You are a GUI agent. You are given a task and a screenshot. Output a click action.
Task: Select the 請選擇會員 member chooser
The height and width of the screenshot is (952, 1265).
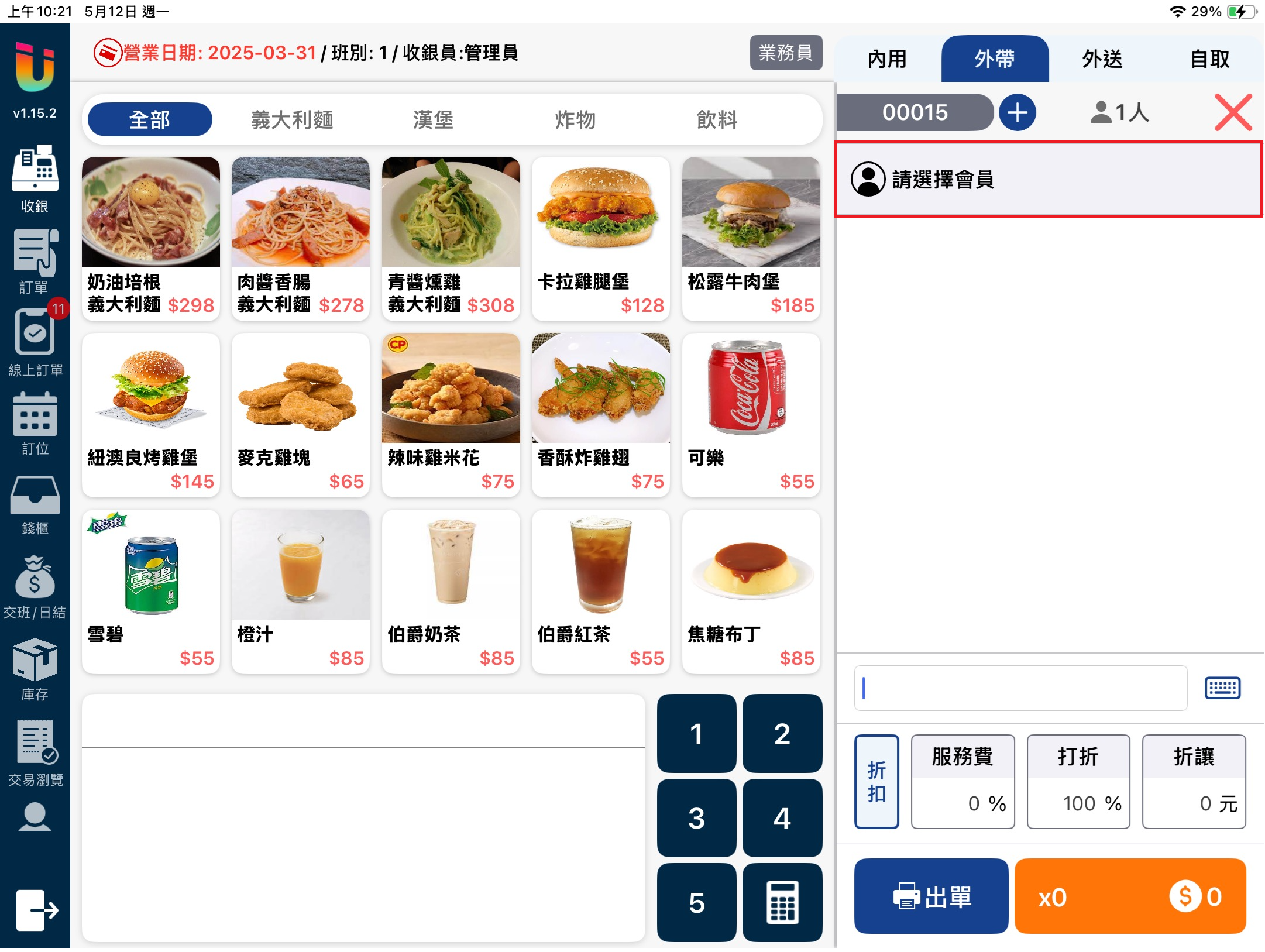click(x=1047, y=179)
